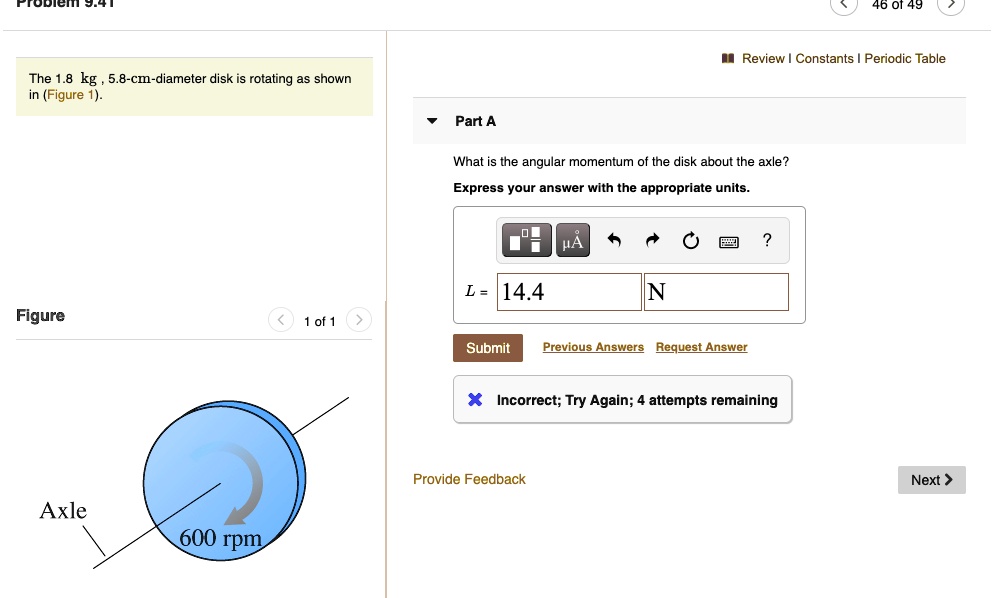View Previous Answers
This screenshot has width=1000, height=598.
[x=593, y=347]
